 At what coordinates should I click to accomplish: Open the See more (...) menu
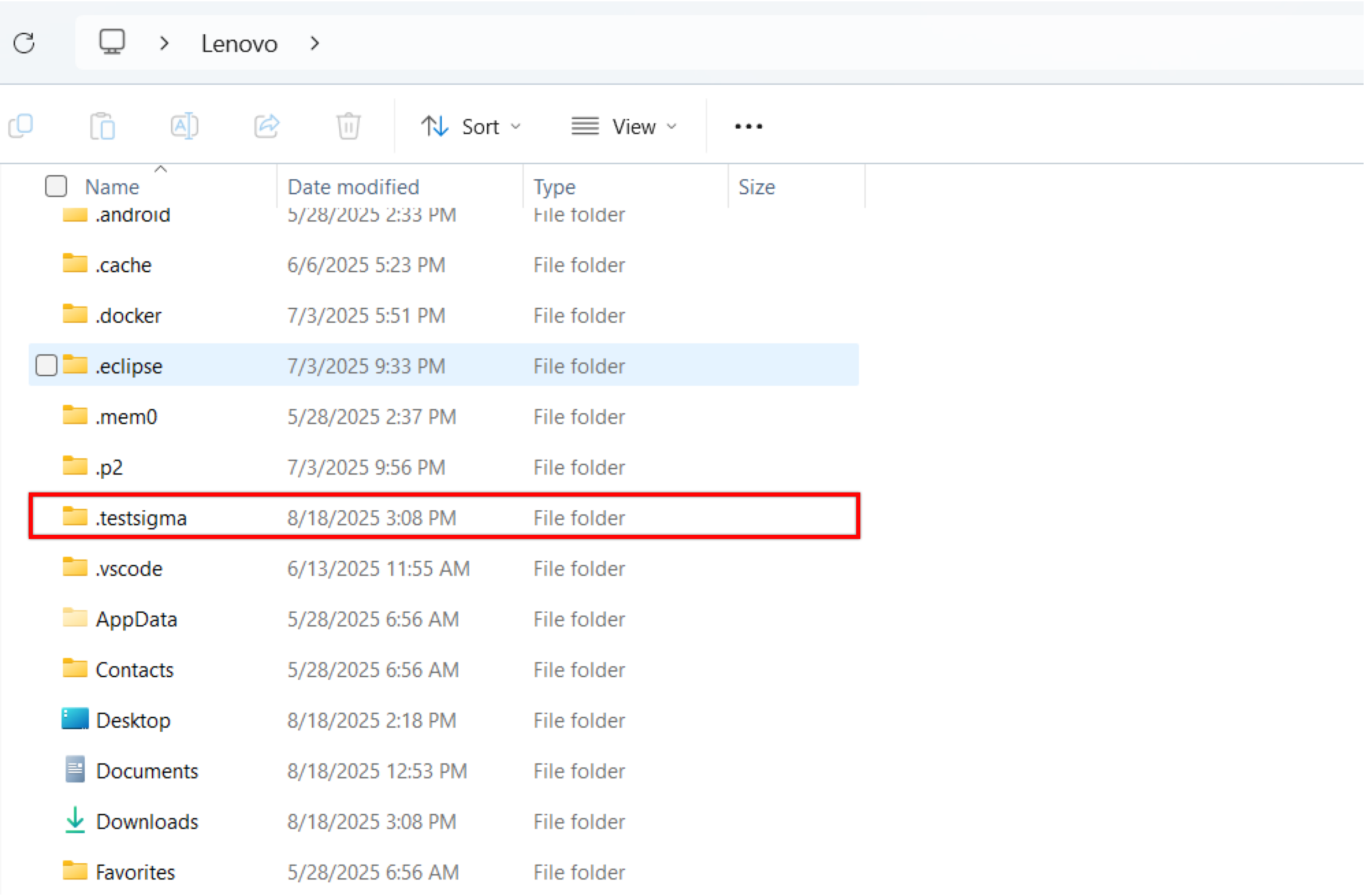[747, 126]
